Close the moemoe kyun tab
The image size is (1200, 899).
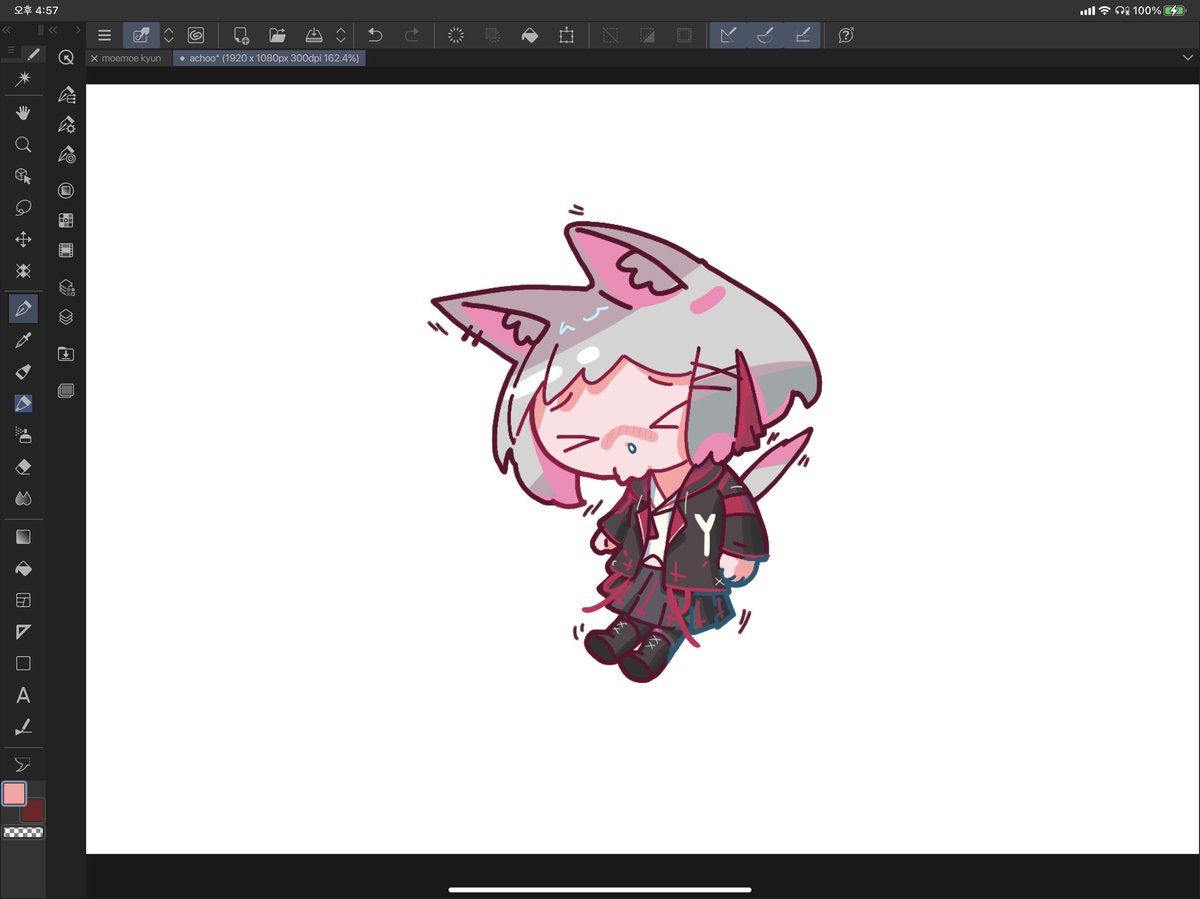pos(94,58)
